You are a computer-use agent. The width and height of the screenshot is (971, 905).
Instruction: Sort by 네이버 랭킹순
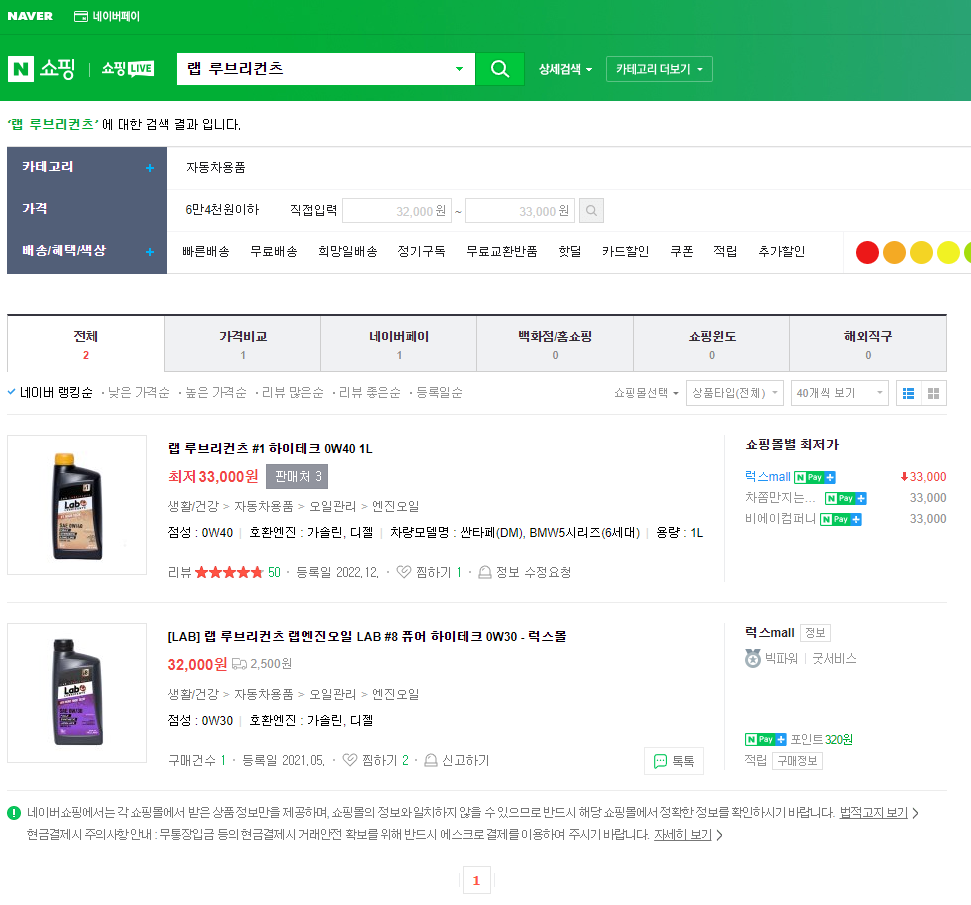pos(56,393)
